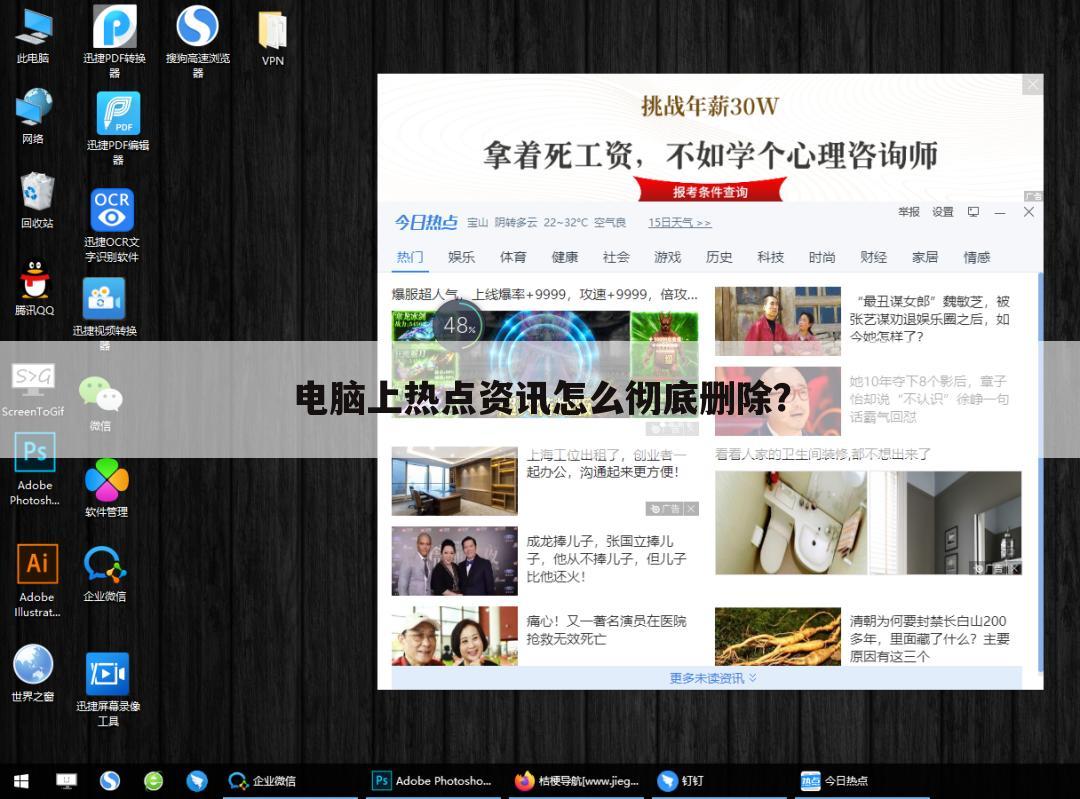The image size is (1080, 799).
Task: Close the 上海工位 ad with X
Action: pyautogui.click(x=692, y=508)
